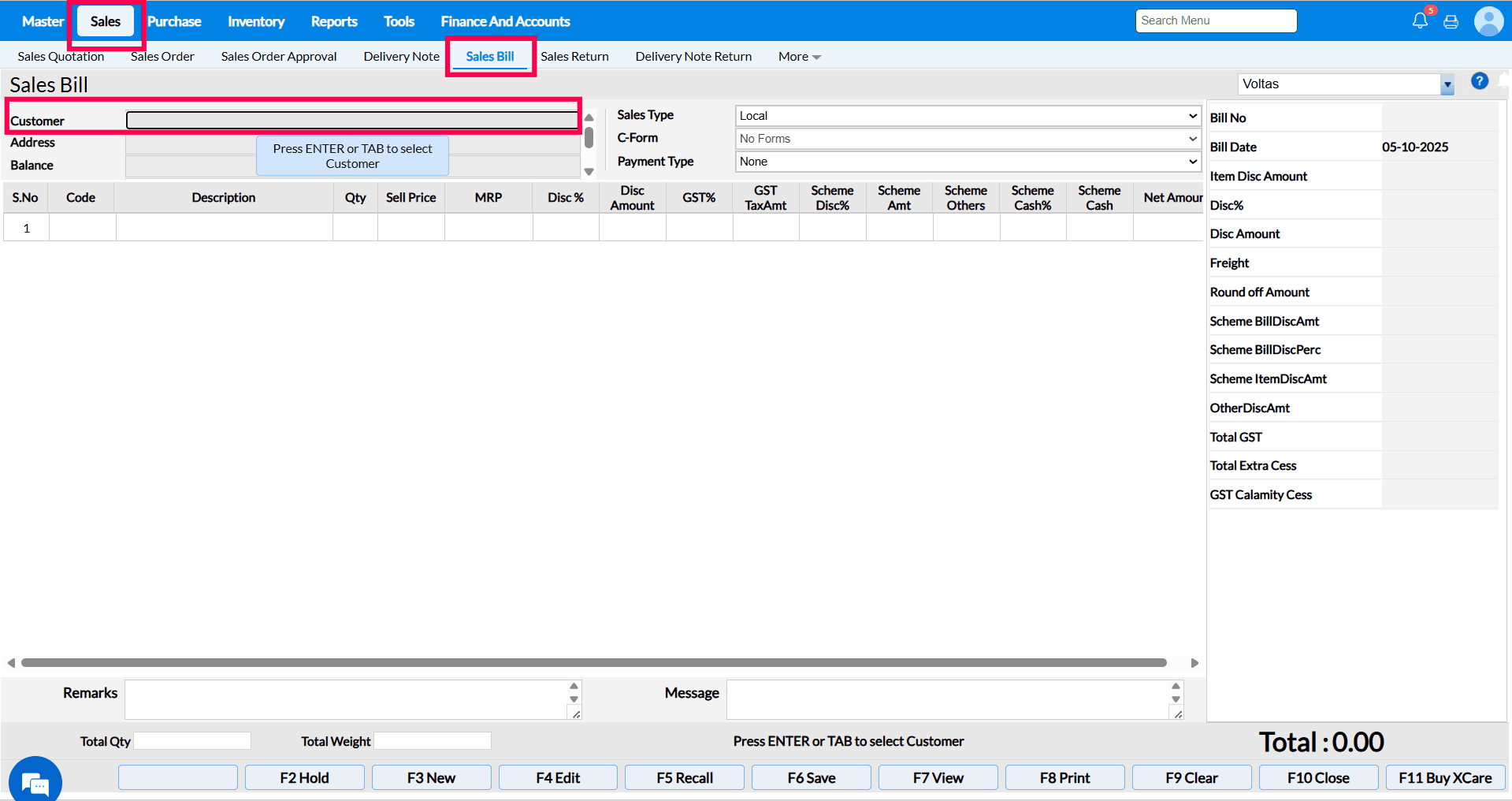Focus the Customer input field
This screenshot has width=1512, height=801.
(352, 121)
